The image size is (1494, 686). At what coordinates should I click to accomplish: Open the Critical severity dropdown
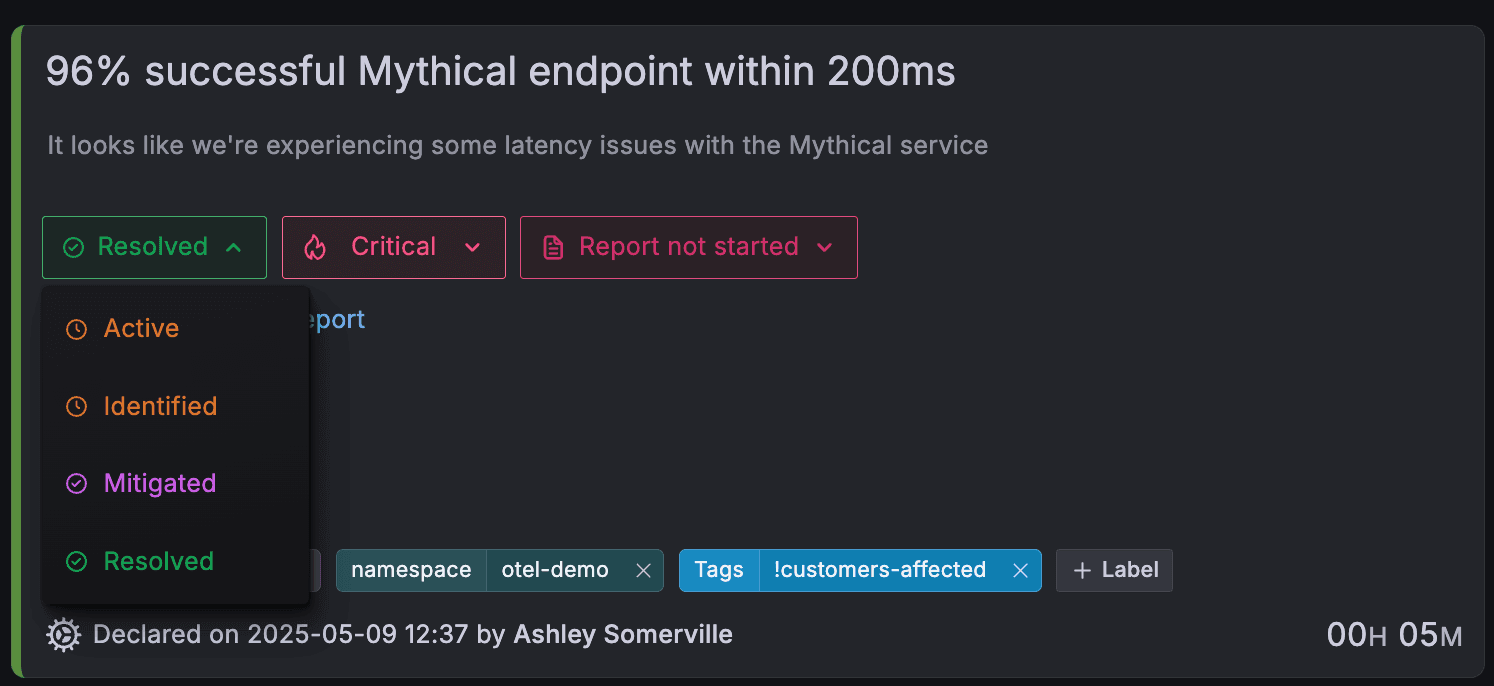tap(393, 247)
